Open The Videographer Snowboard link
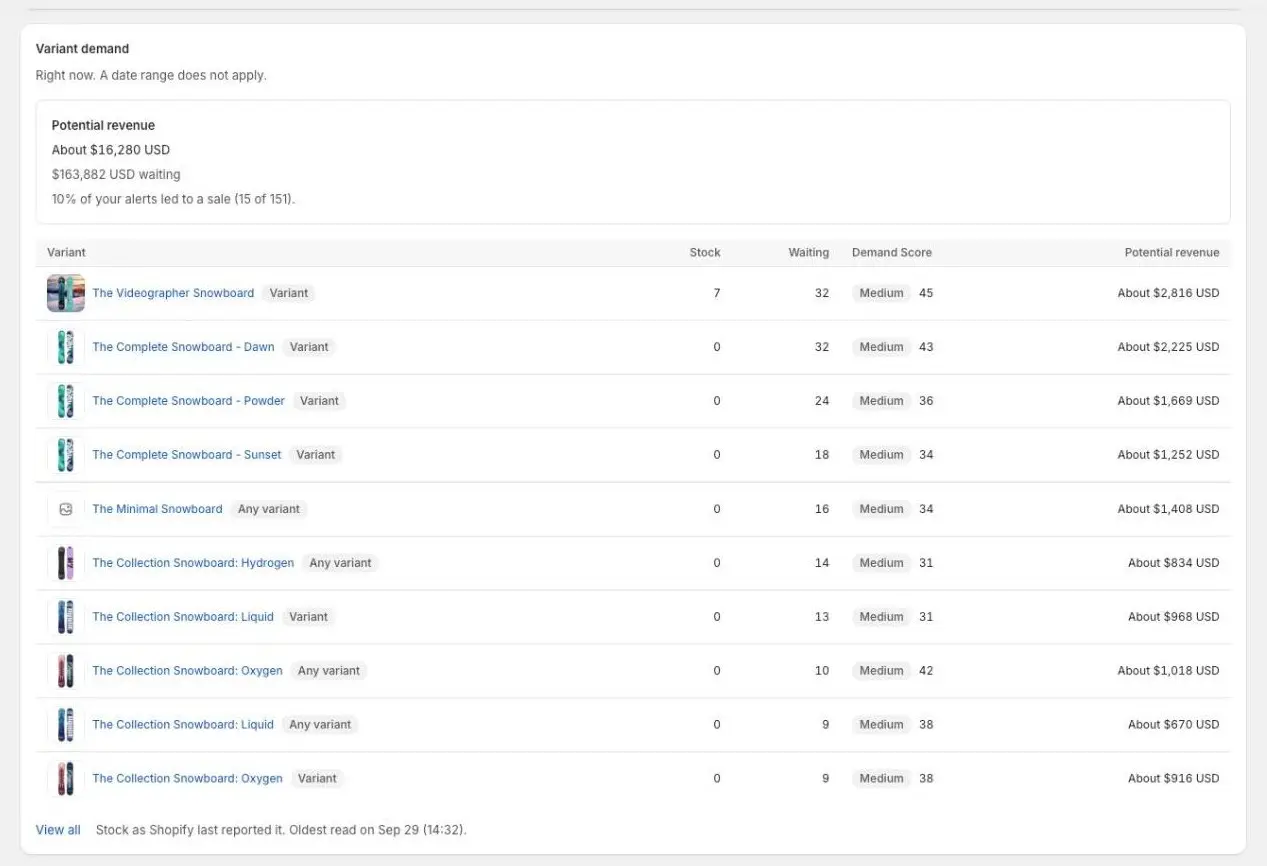 (173, 293)
